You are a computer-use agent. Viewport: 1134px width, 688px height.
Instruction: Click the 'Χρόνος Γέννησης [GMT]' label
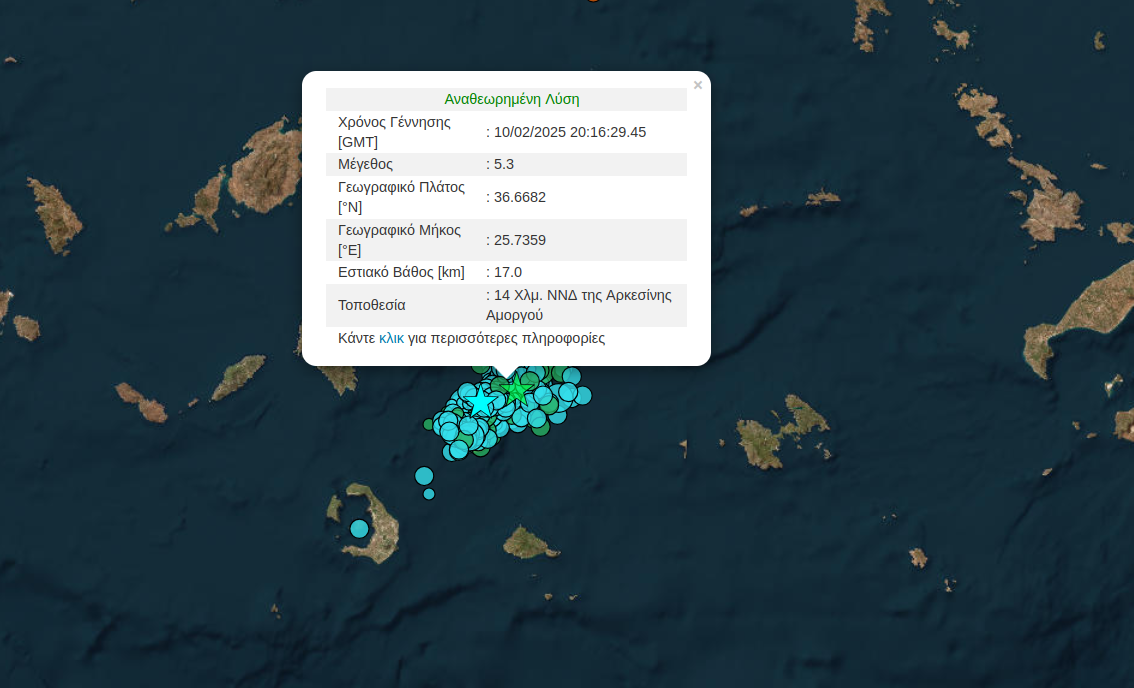click(x=394, y=132)
